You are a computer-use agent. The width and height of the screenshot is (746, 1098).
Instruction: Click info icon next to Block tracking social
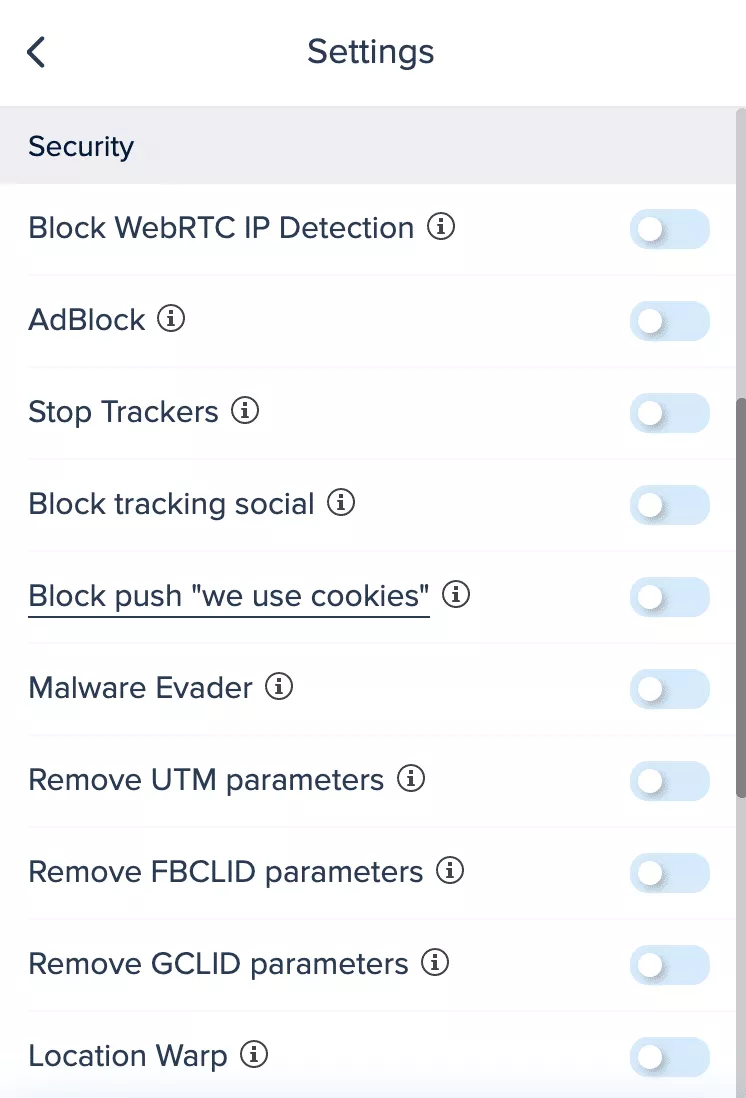click(x=341, y=503)
